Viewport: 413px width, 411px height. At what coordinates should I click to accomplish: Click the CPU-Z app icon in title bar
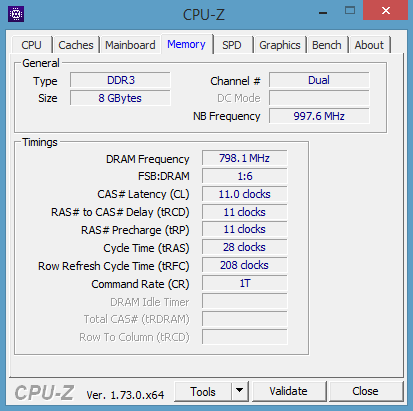tap(16, 14)
